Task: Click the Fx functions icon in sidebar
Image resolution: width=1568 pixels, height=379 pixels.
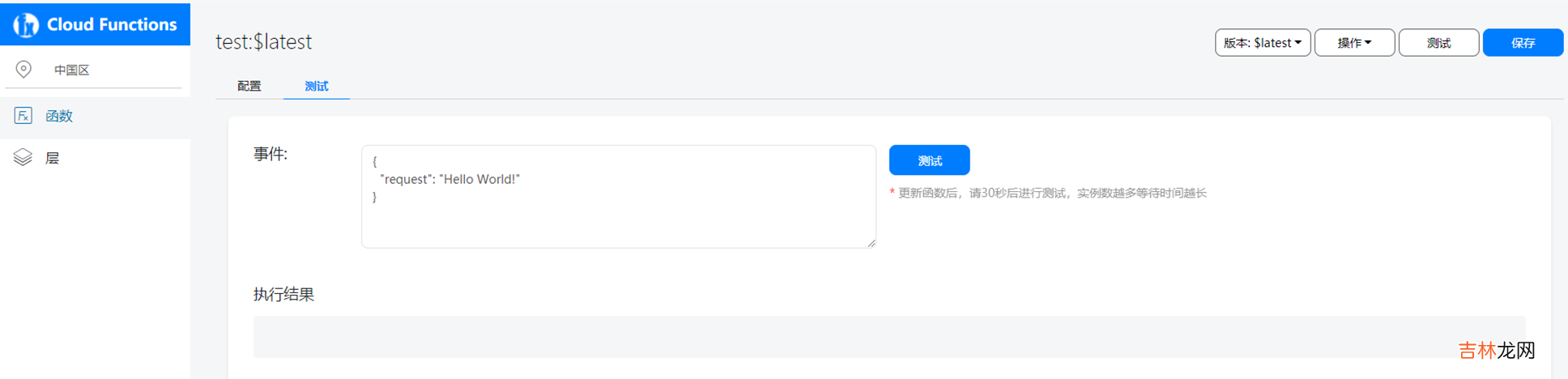Action: [23, 116]
